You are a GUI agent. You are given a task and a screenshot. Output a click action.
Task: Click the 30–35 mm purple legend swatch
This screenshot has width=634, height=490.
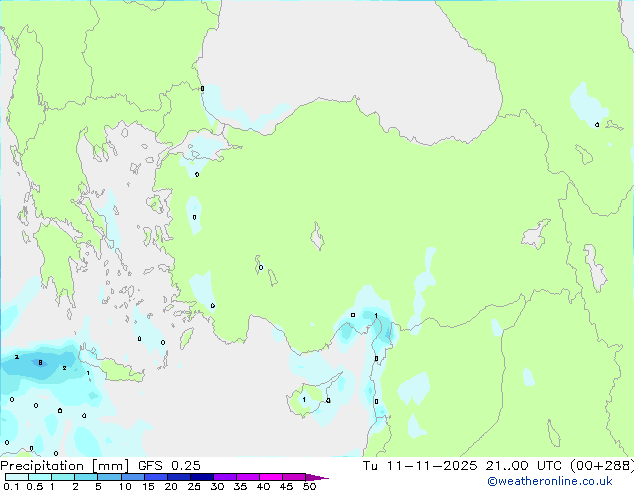pos(224,477)
